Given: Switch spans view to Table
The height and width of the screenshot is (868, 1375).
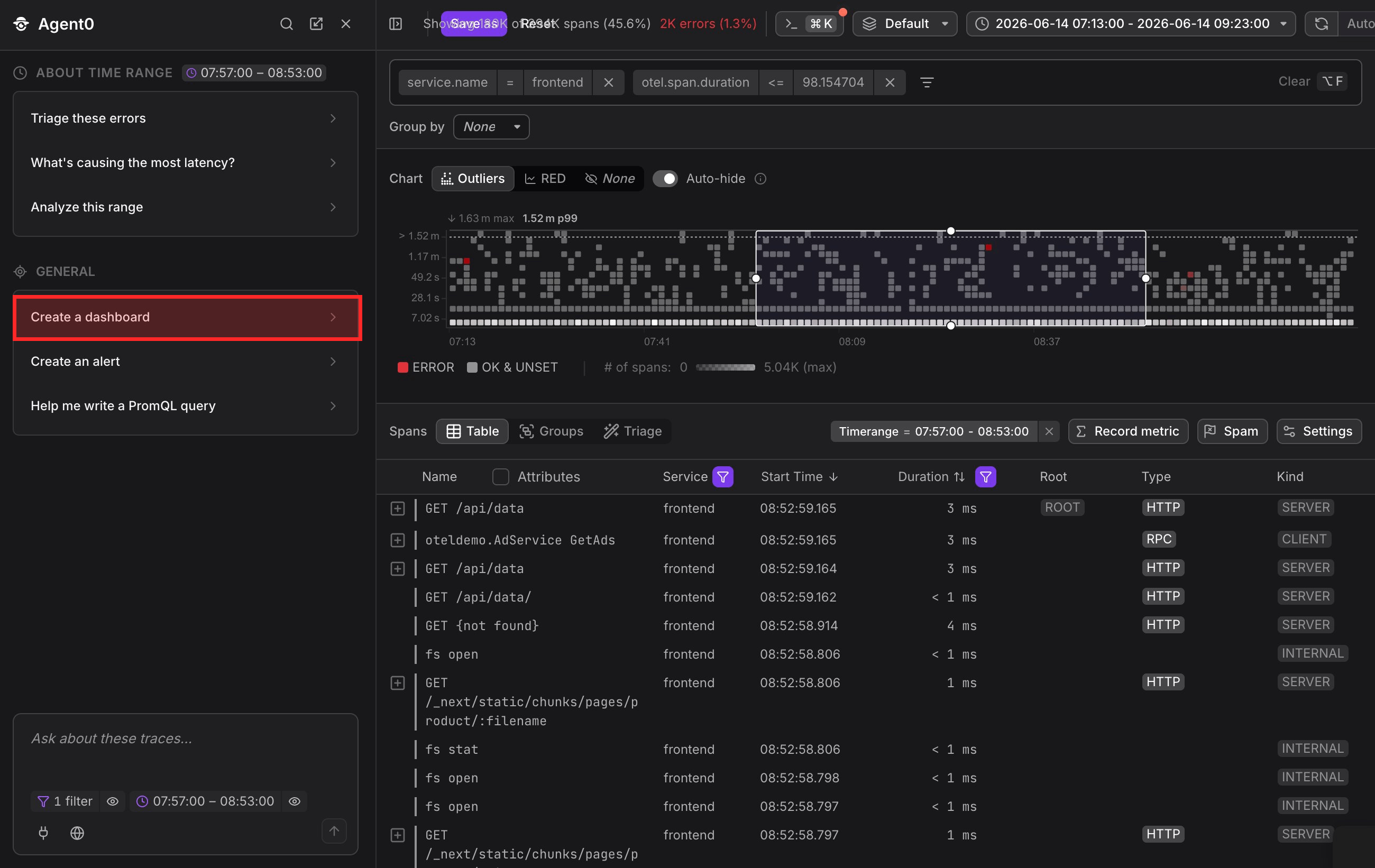Looking at the screenshot, I should pyautogui.click(x=472, y=431).
